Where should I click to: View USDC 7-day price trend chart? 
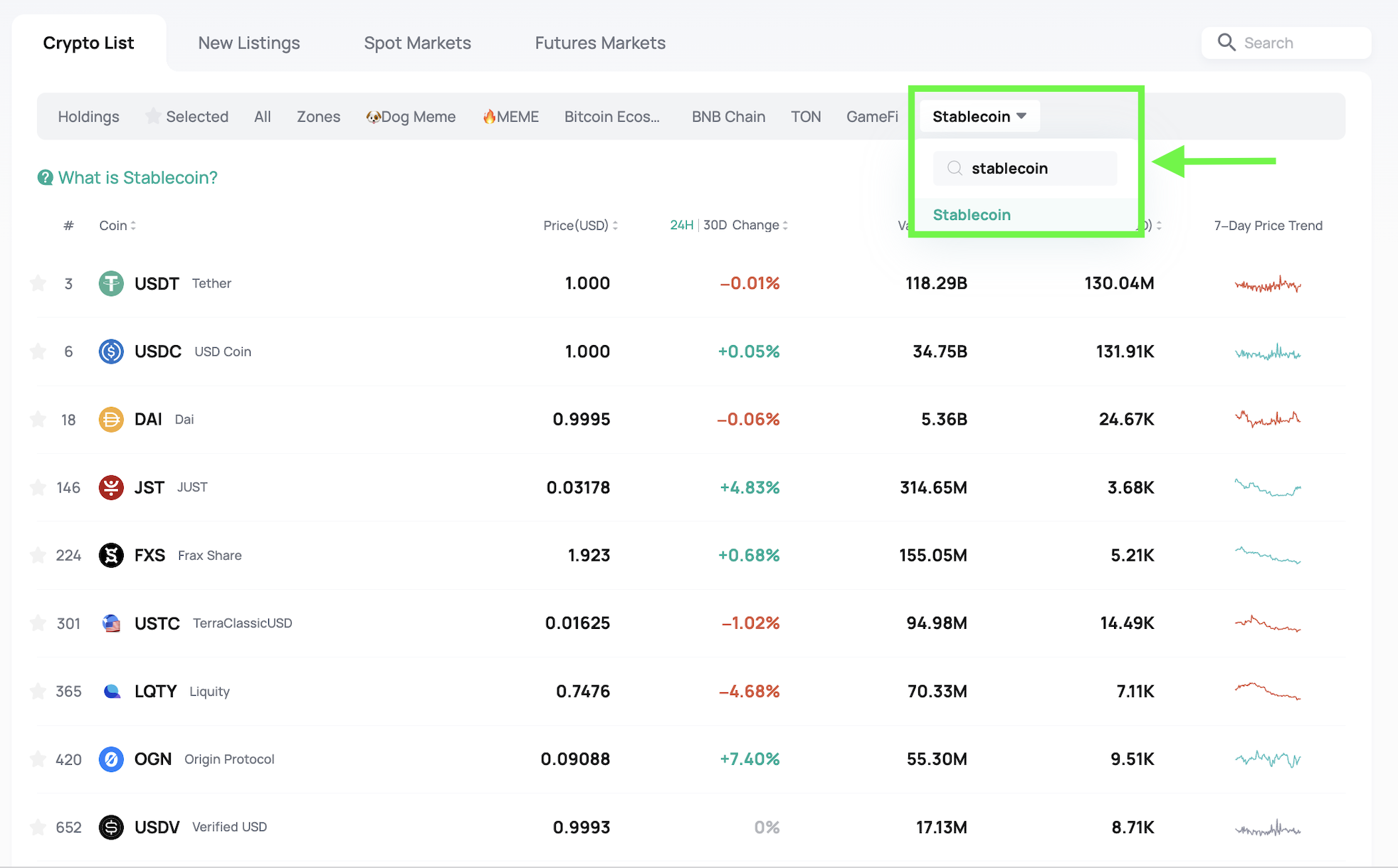coord(1268,351)
